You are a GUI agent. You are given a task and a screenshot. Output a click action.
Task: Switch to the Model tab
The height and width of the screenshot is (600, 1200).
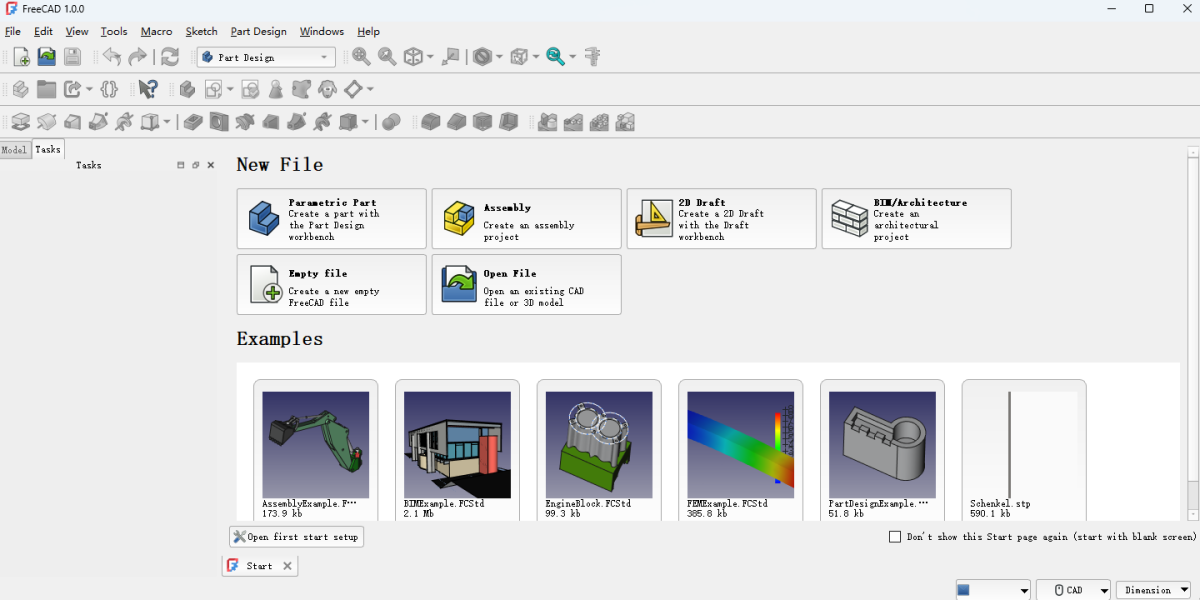coord(14,150)
